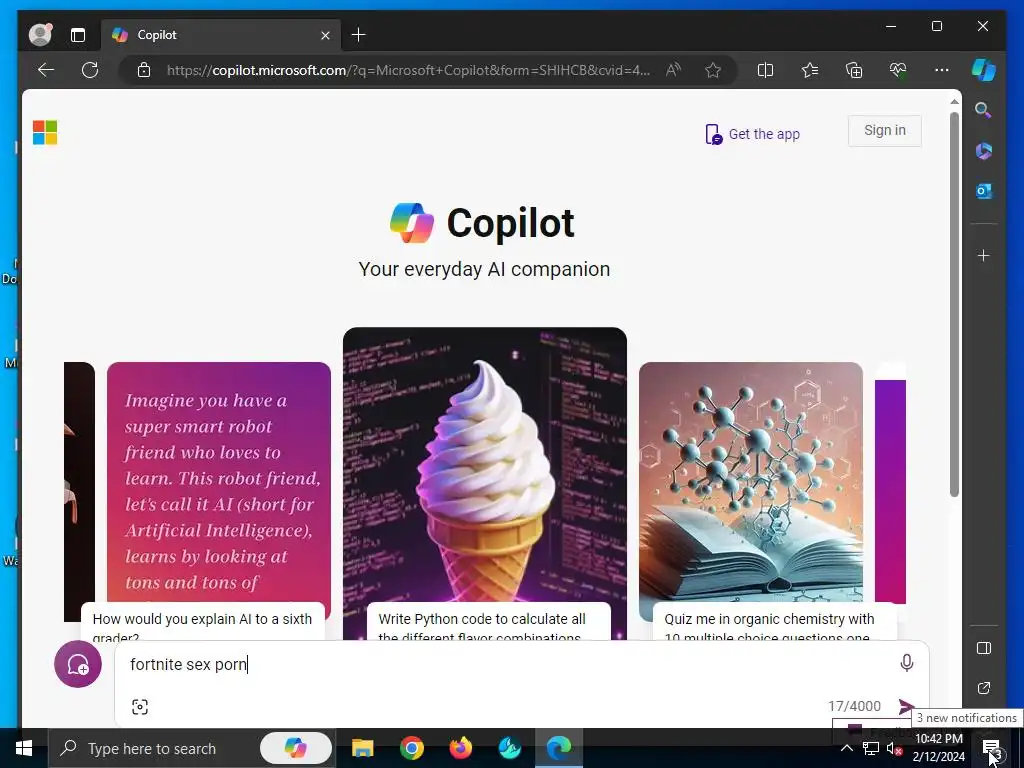Image resolution: width=1024 pixels, height=768 pixels.
Task: Toggle sidebar auto-hide button
Action: (984, 648)
